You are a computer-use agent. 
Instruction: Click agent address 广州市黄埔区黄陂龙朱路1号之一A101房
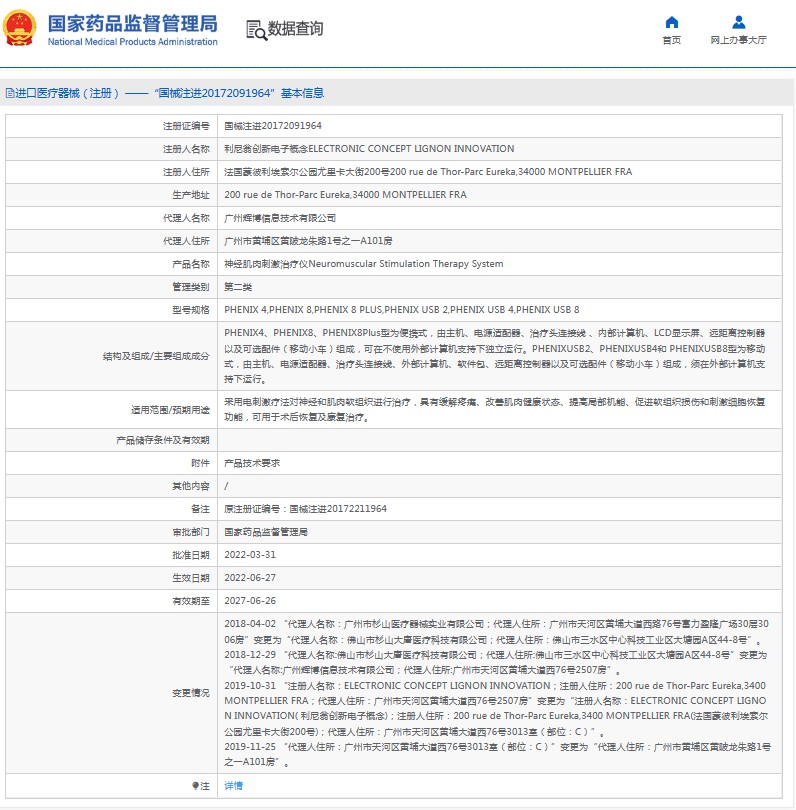pyautogui.click(x=308, y=241)
